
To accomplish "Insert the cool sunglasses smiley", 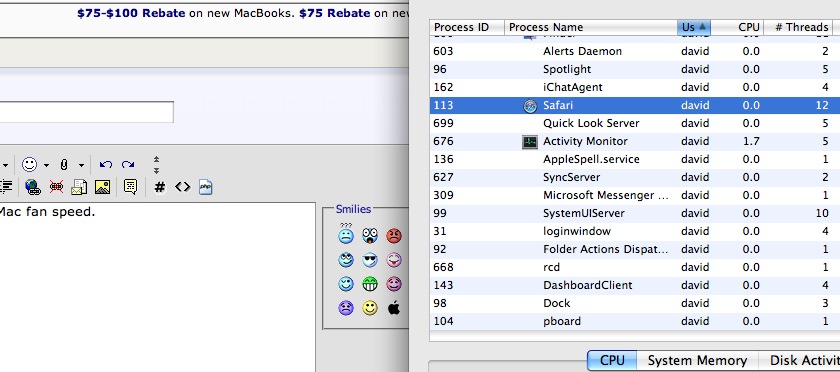I will pos(370,260).
